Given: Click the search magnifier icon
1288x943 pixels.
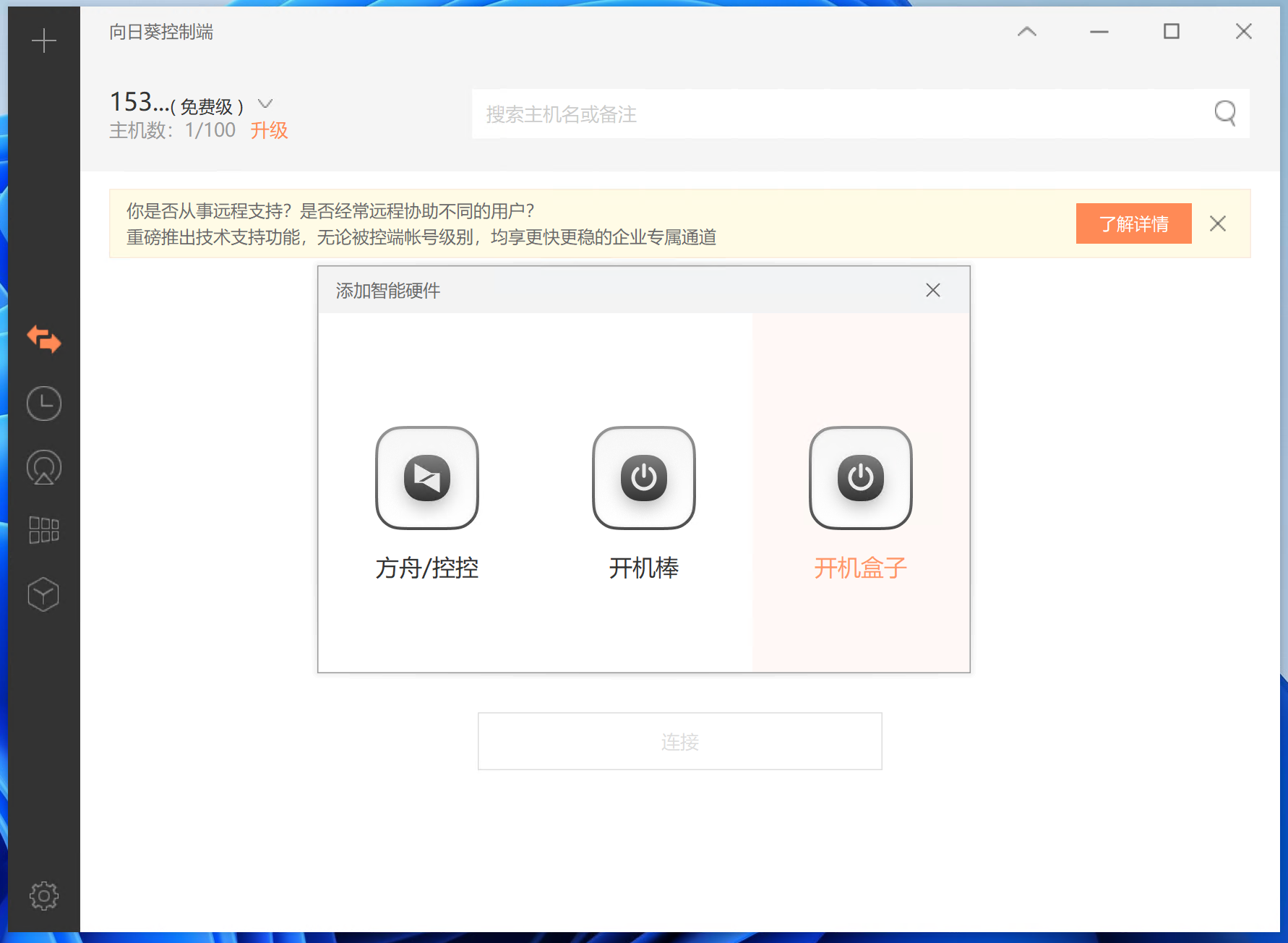Looking at the screenshot, I should [x=1225, y=114].
